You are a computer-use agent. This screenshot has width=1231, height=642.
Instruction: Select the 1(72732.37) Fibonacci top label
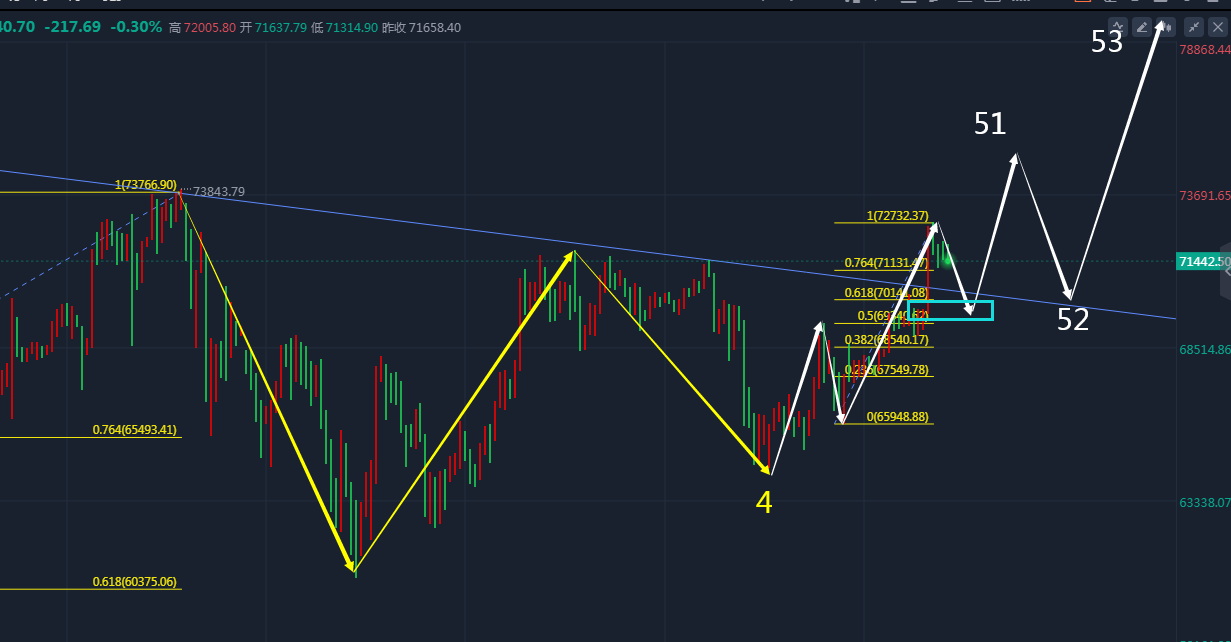[897, 215]
